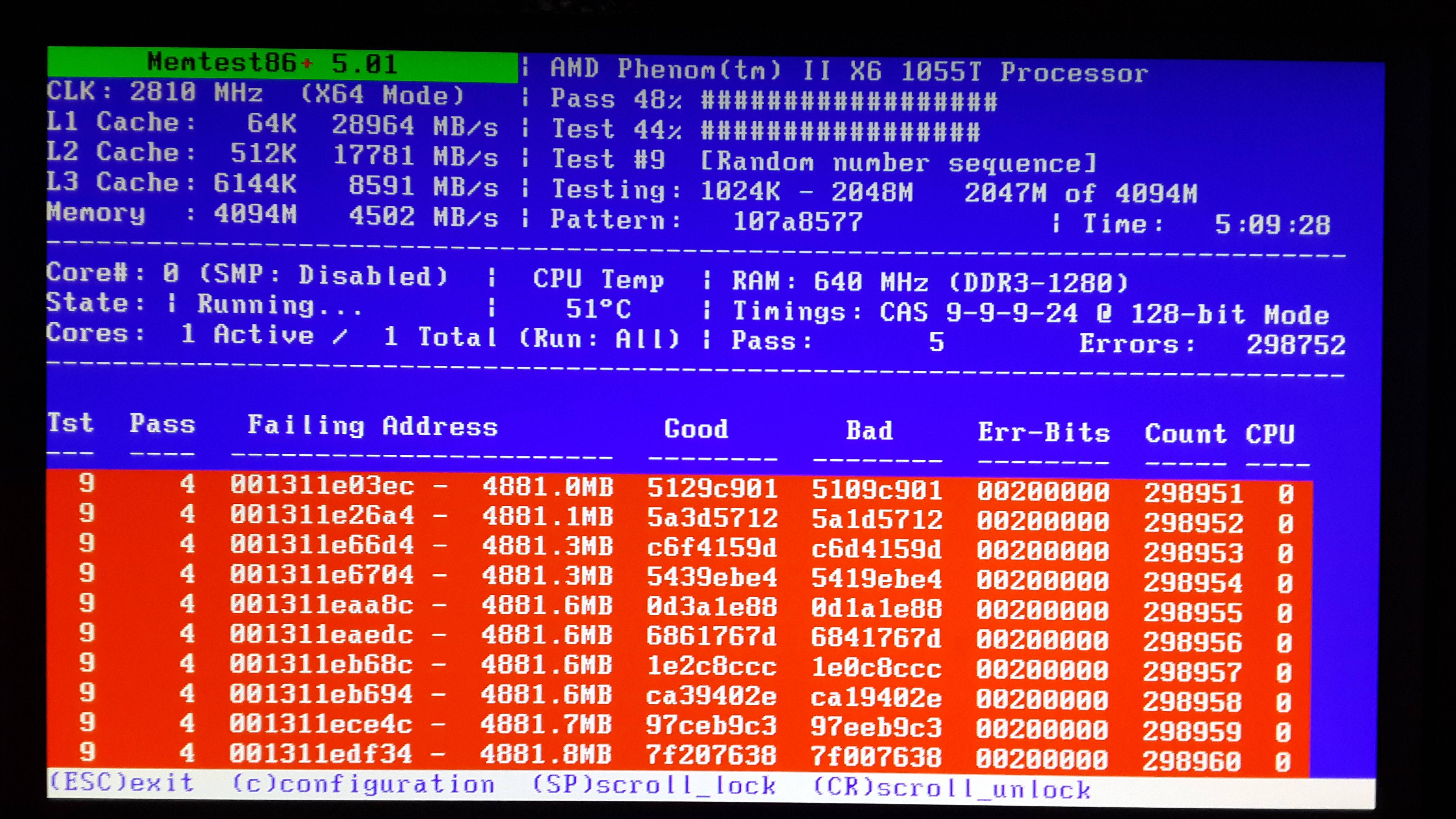Click the AMD Phenom II X6 processor name
1456x819 pixels.
pos(849,71)
